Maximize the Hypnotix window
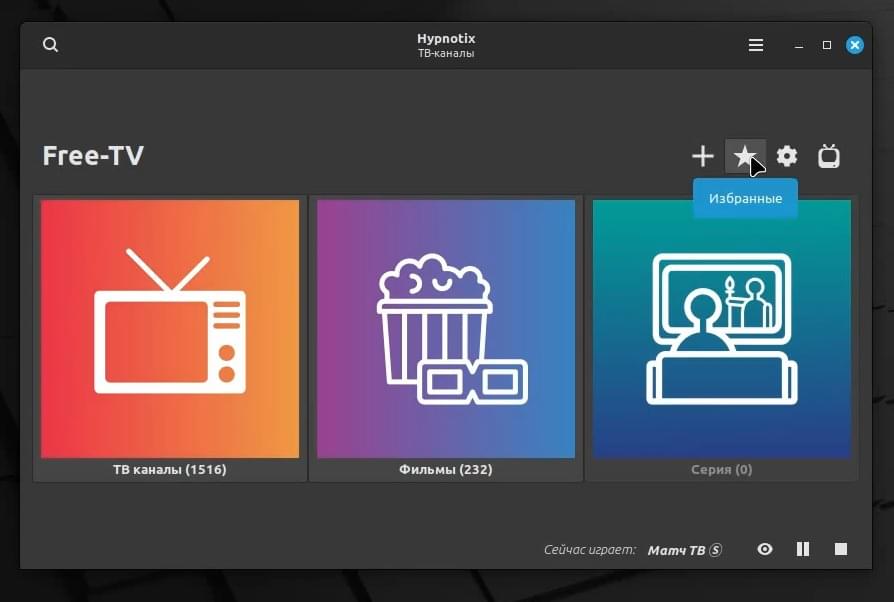894x602 pixels. (827, 45)
